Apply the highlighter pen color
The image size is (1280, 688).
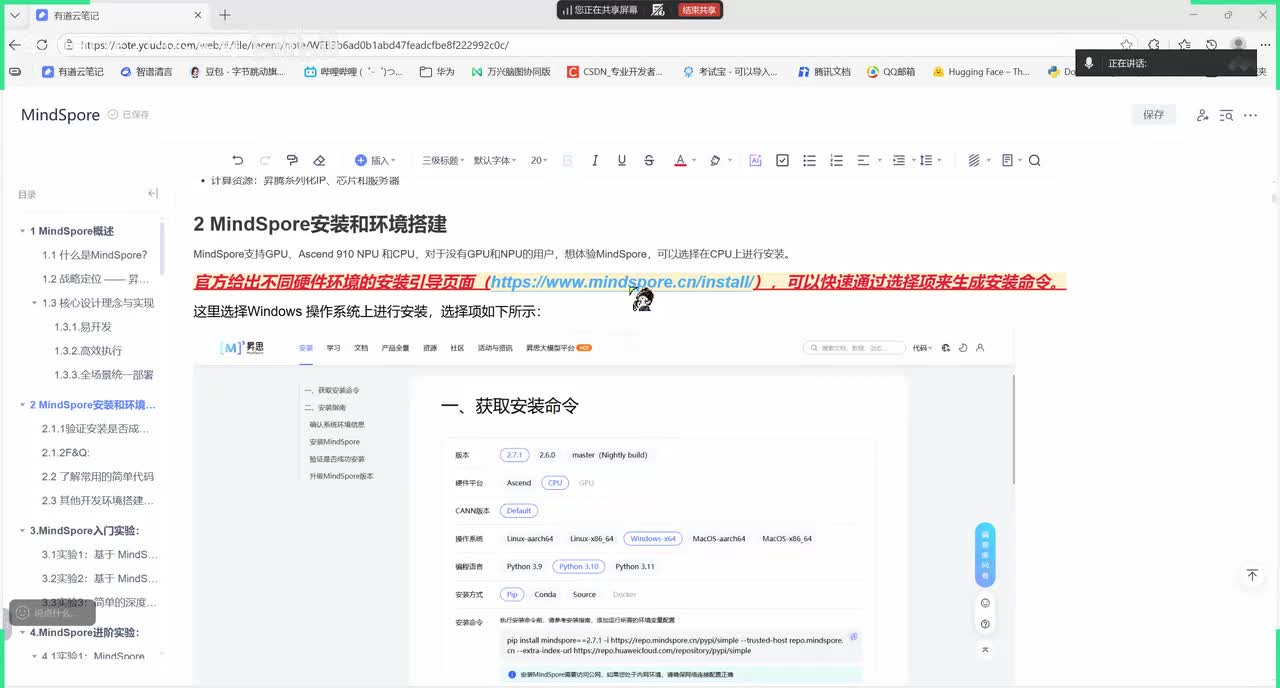point(715,160)
